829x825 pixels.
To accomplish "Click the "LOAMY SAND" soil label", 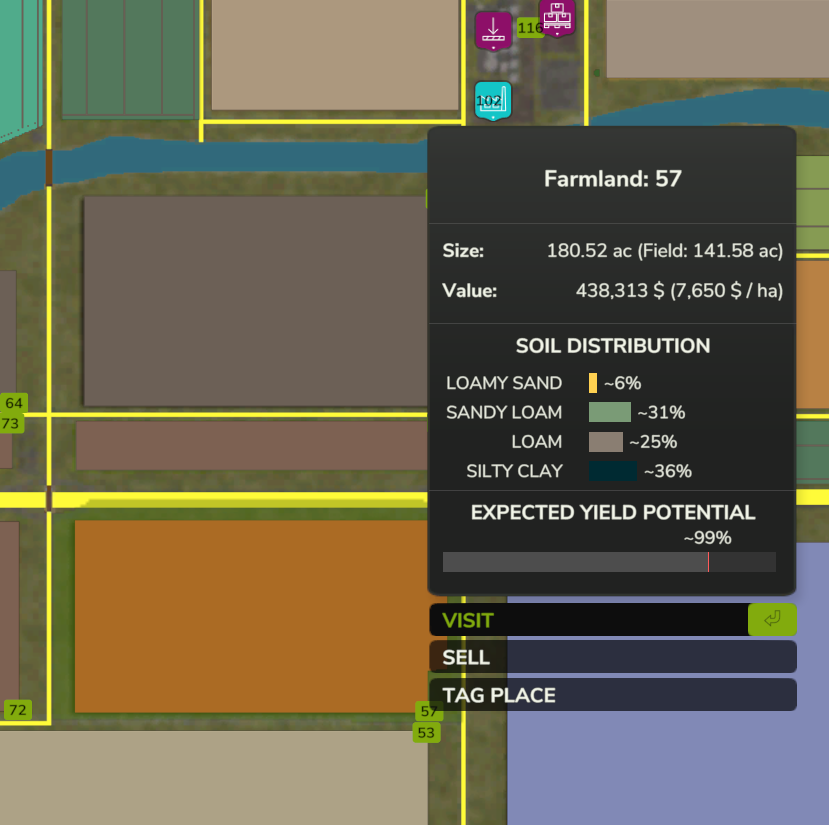I will coord(504,383).
